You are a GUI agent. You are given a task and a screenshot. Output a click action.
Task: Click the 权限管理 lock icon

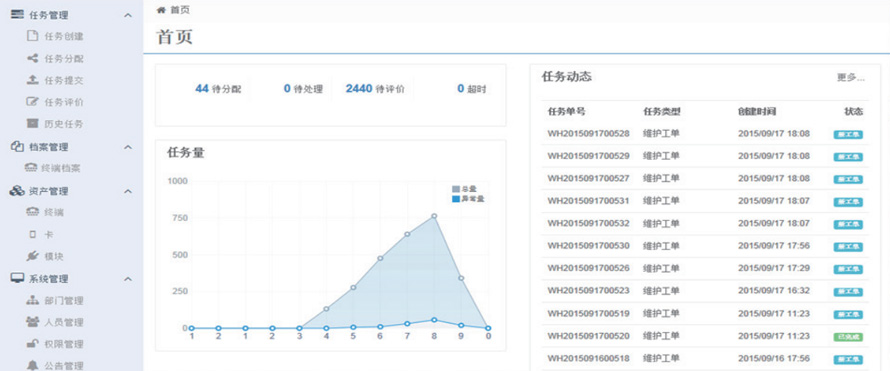click(x=32, y=344)
